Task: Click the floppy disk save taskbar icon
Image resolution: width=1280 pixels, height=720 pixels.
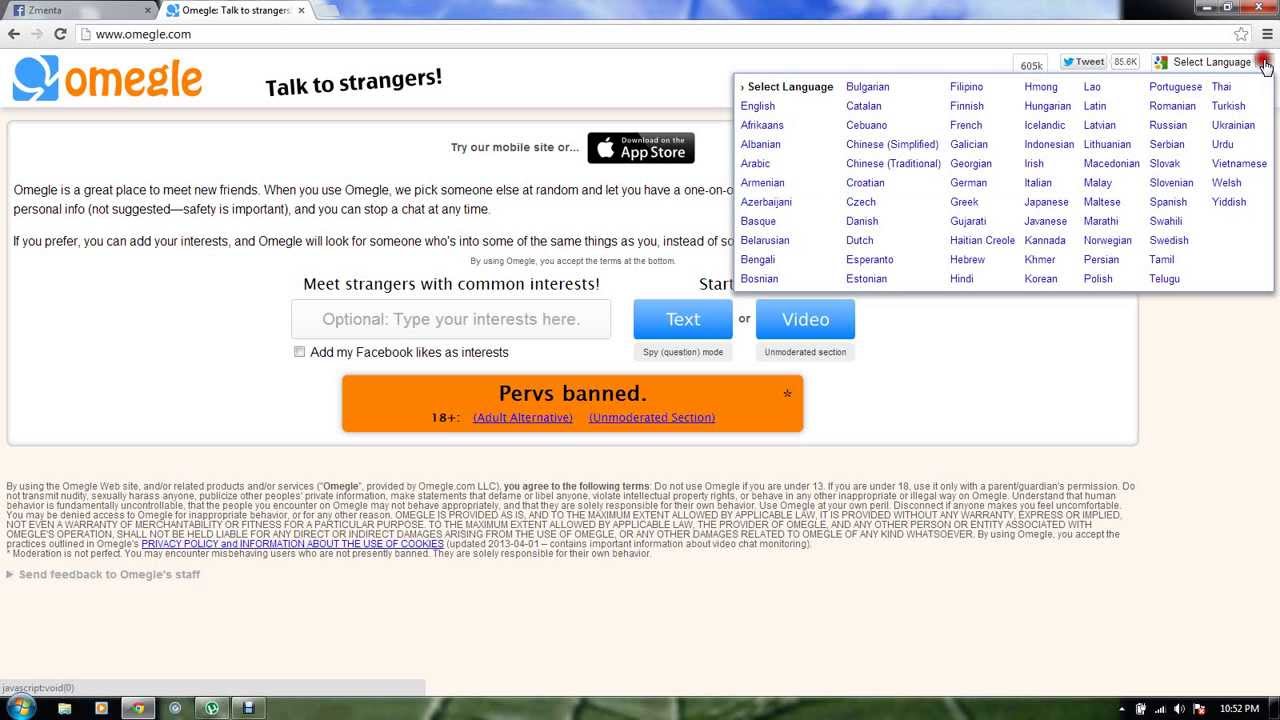Action: (x=248, y=709)
